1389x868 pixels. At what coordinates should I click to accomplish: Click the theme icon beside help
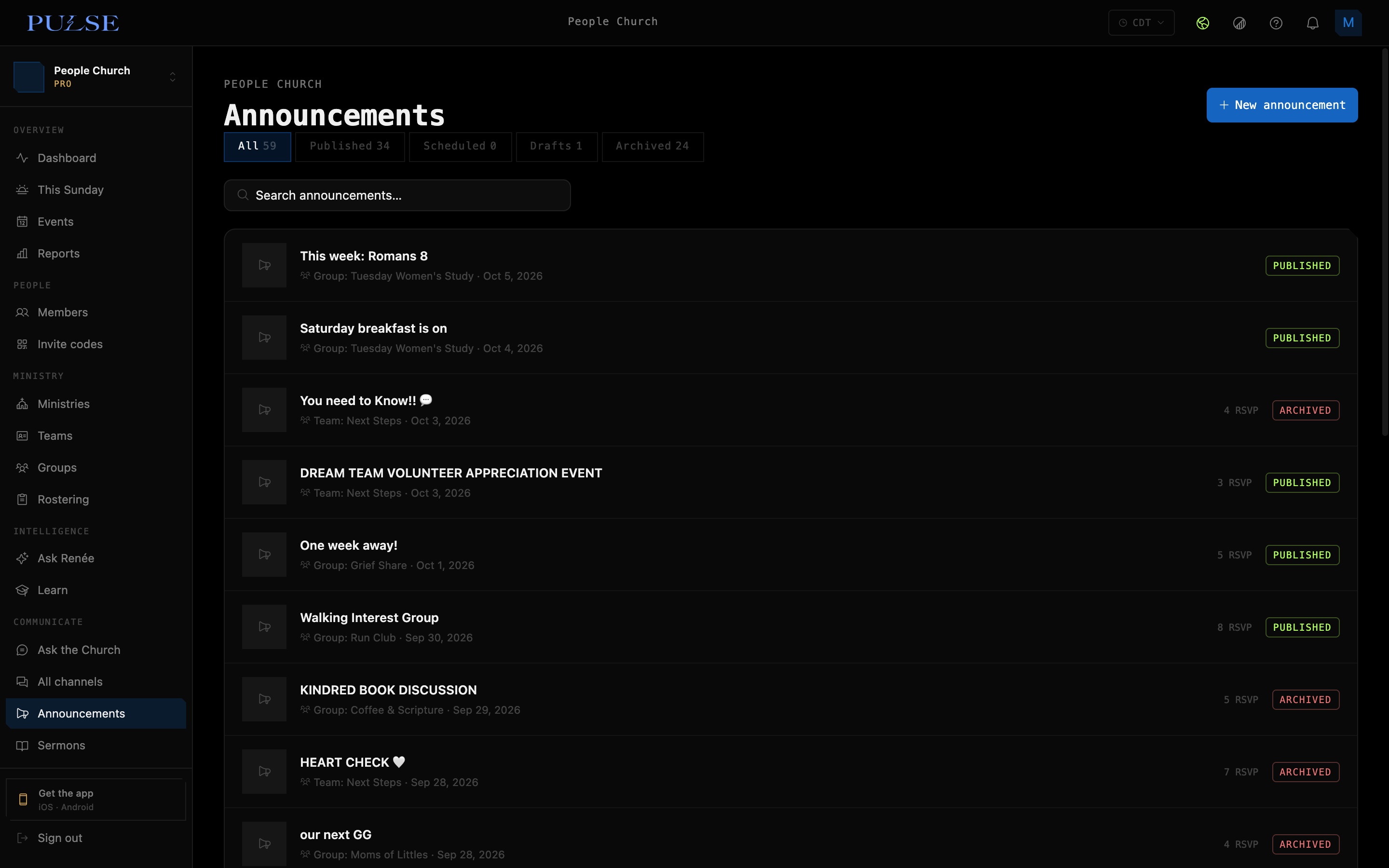coord(1239,23)
